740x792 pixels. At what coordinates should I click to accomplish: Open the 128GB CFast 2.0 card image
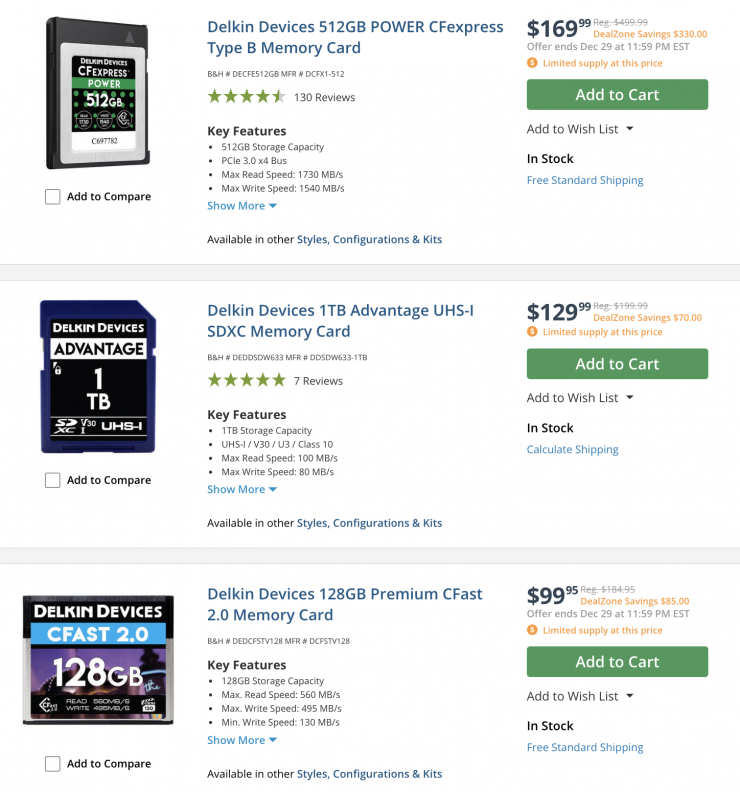tap(98, 660)
